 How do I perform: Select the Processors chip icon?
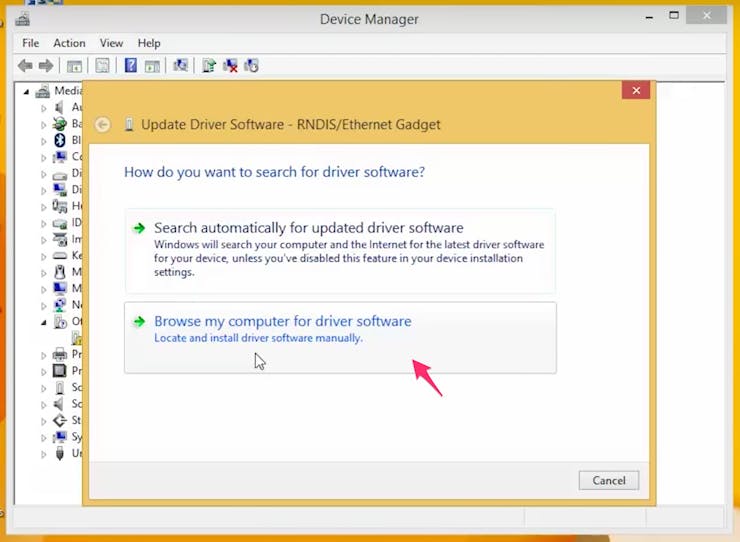click(x=59, y=371)
